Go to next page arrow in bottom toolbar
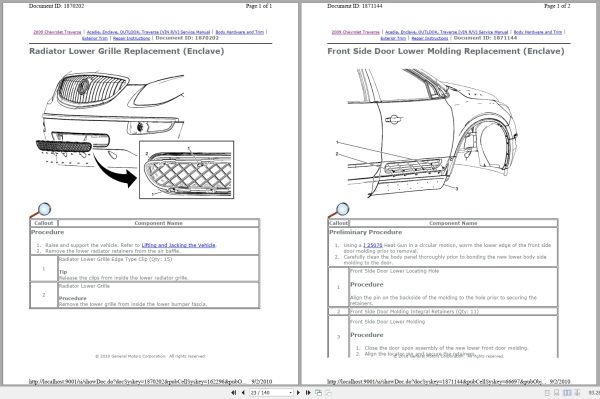Screen dimensions: 600x399 pyautogui.click(x=298, y=392)
